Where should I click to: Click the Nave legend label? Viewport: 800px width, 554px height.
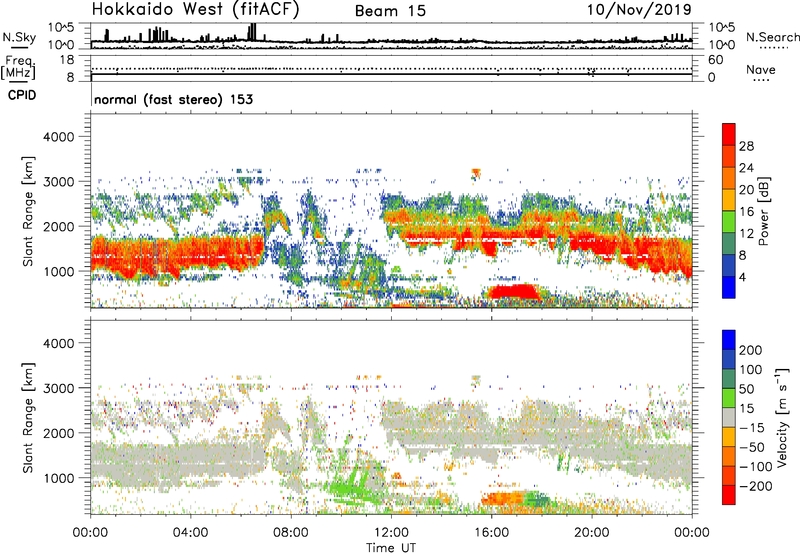point(760,69)
